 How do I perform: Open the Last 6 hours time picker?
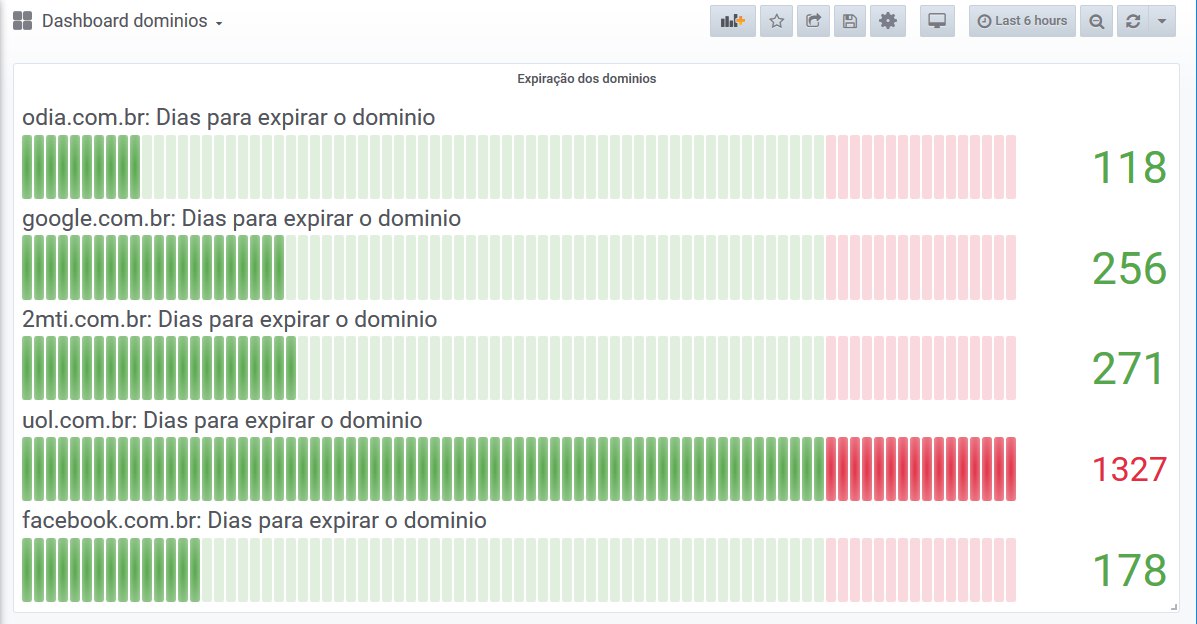click(1022, 21)
